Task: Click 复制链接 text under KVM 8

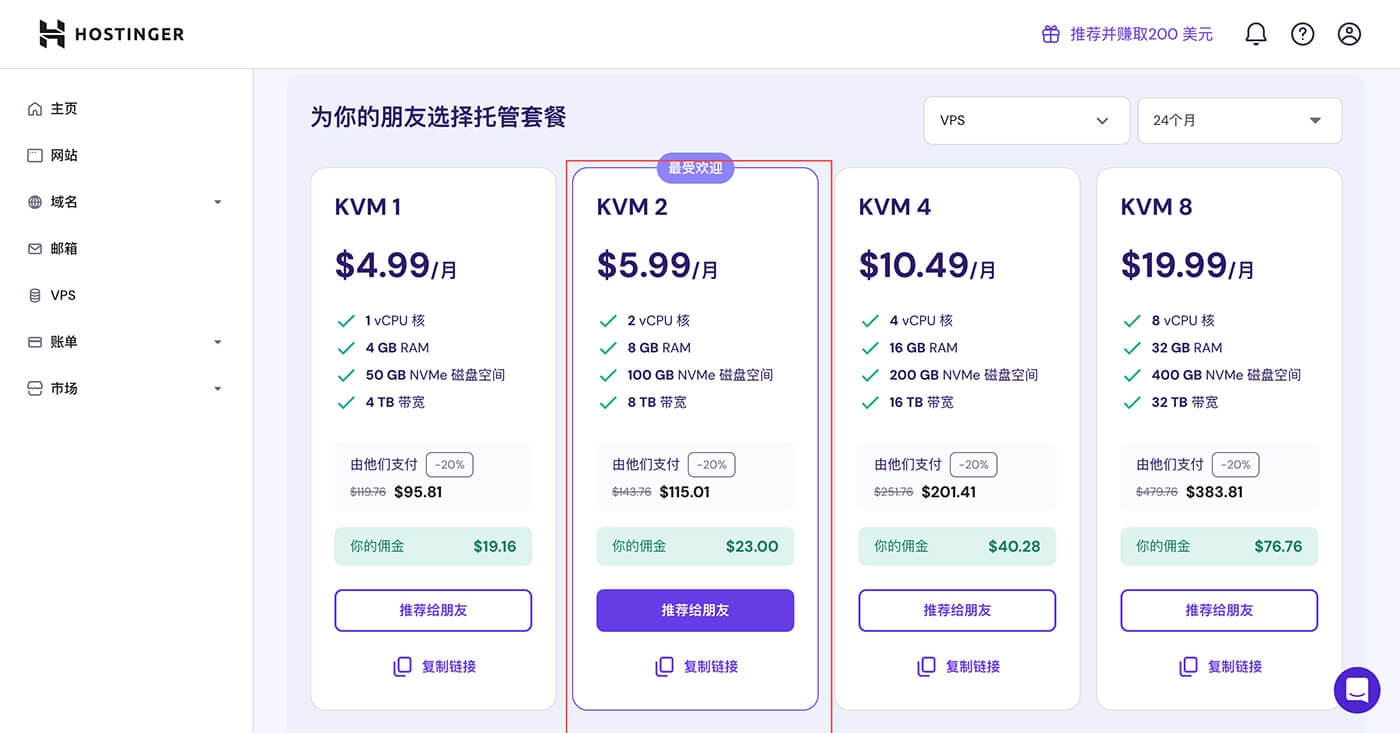Action: [1235, 666]
